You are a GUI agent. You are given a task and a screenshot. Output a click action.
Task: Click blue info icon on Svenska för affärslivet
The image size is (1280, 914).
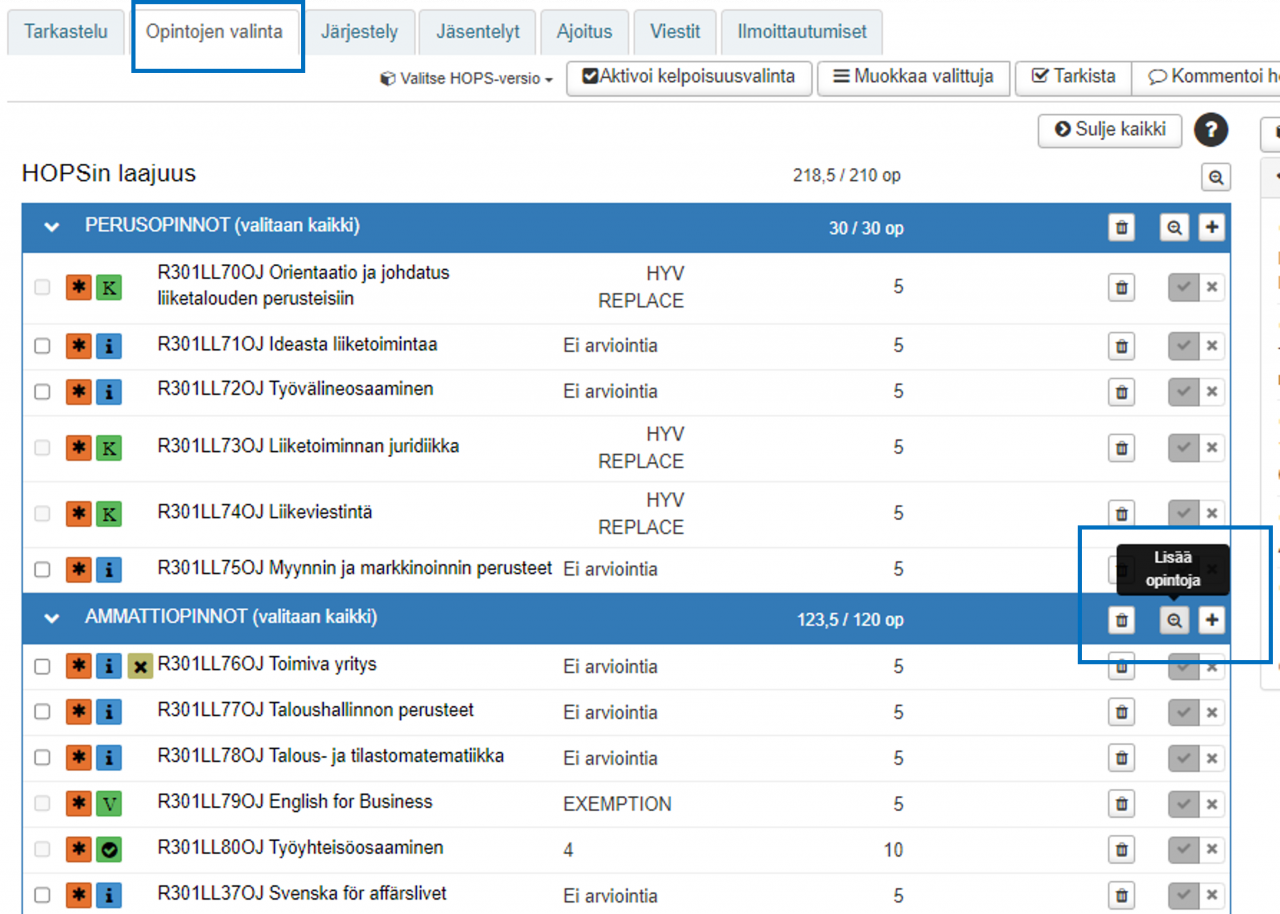click(109, 896)
